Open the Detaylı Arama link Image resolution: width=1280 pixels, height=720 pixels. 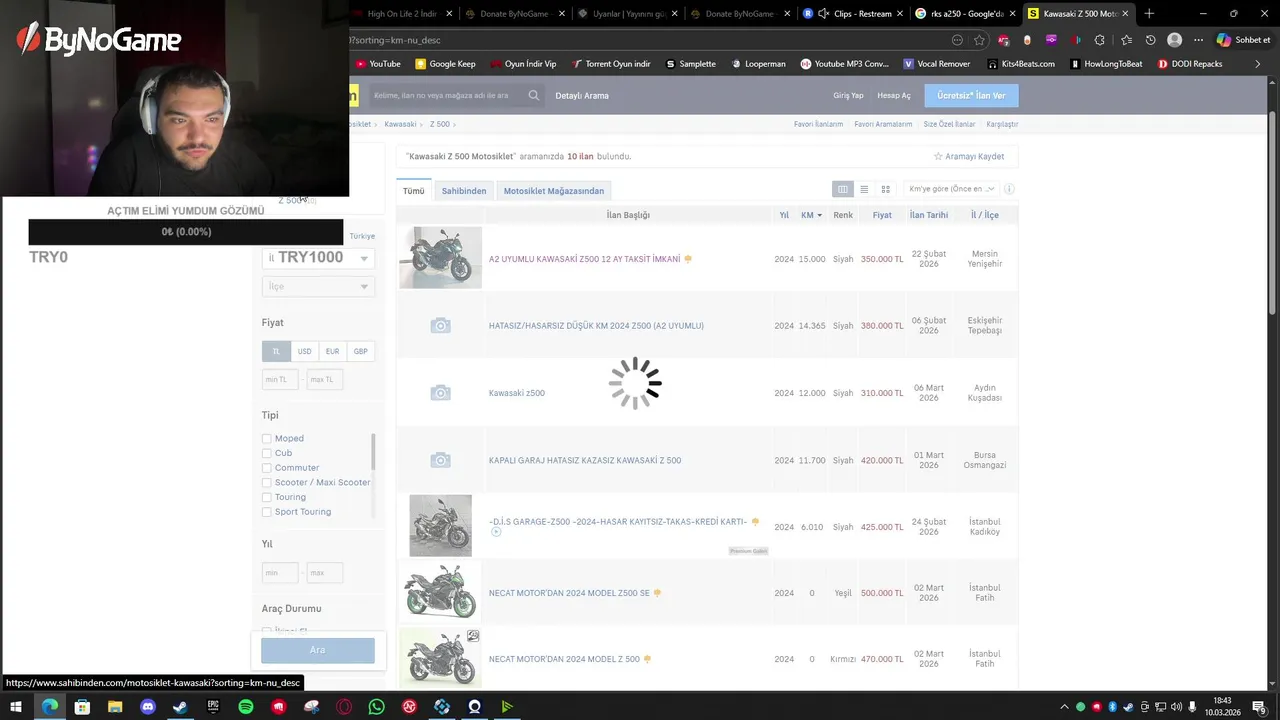coord(582,95)
